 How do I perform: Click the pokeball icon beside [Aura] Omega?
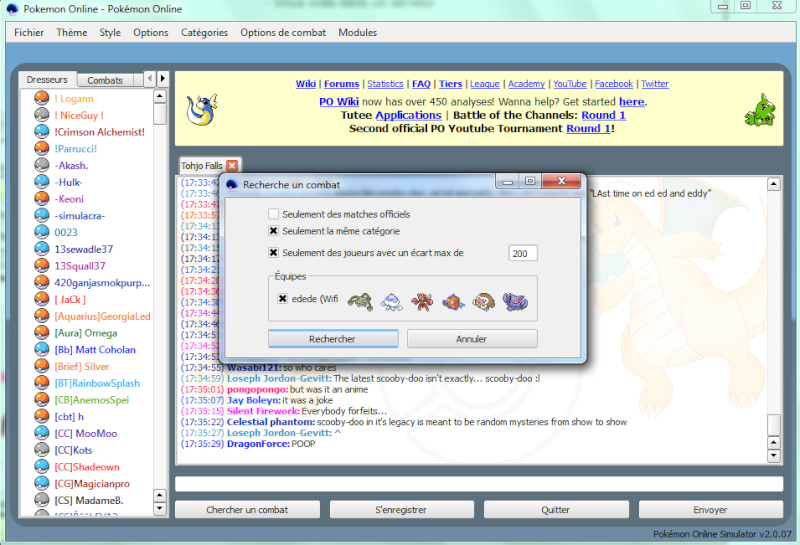pos(41,333)
